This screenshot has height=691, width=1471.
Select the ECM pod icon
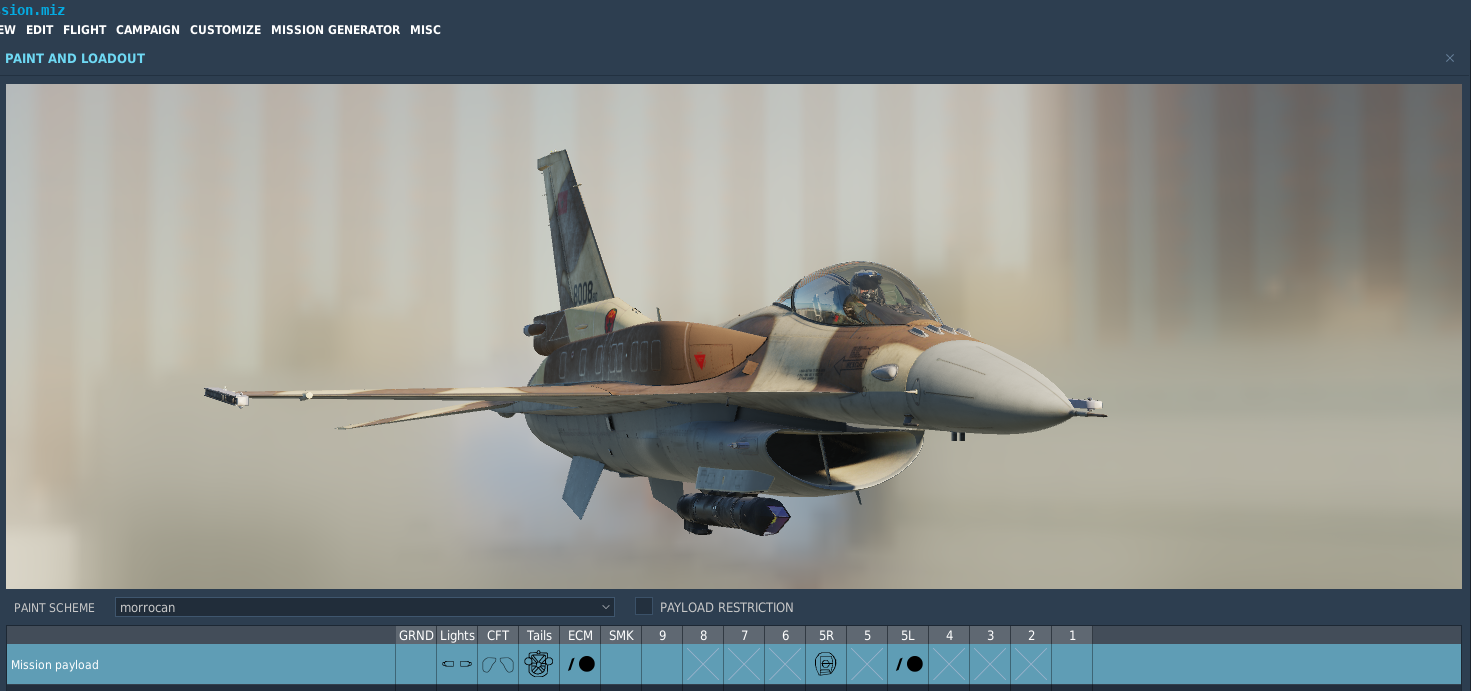click(x=579, y=663)
